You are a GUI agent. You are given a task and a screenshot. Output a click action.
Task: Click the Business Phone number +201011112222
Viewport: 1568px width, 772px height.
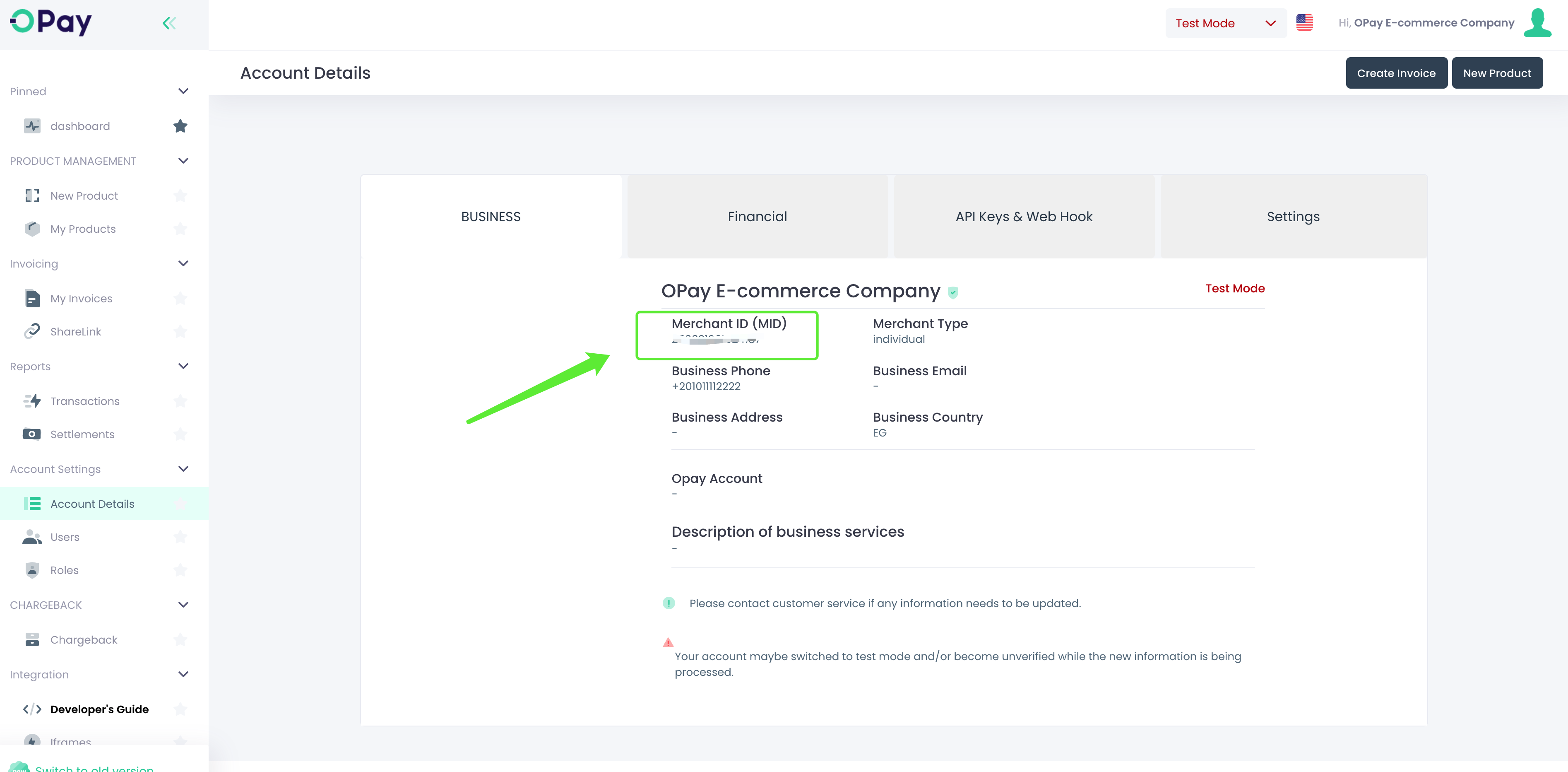point(706,386)
